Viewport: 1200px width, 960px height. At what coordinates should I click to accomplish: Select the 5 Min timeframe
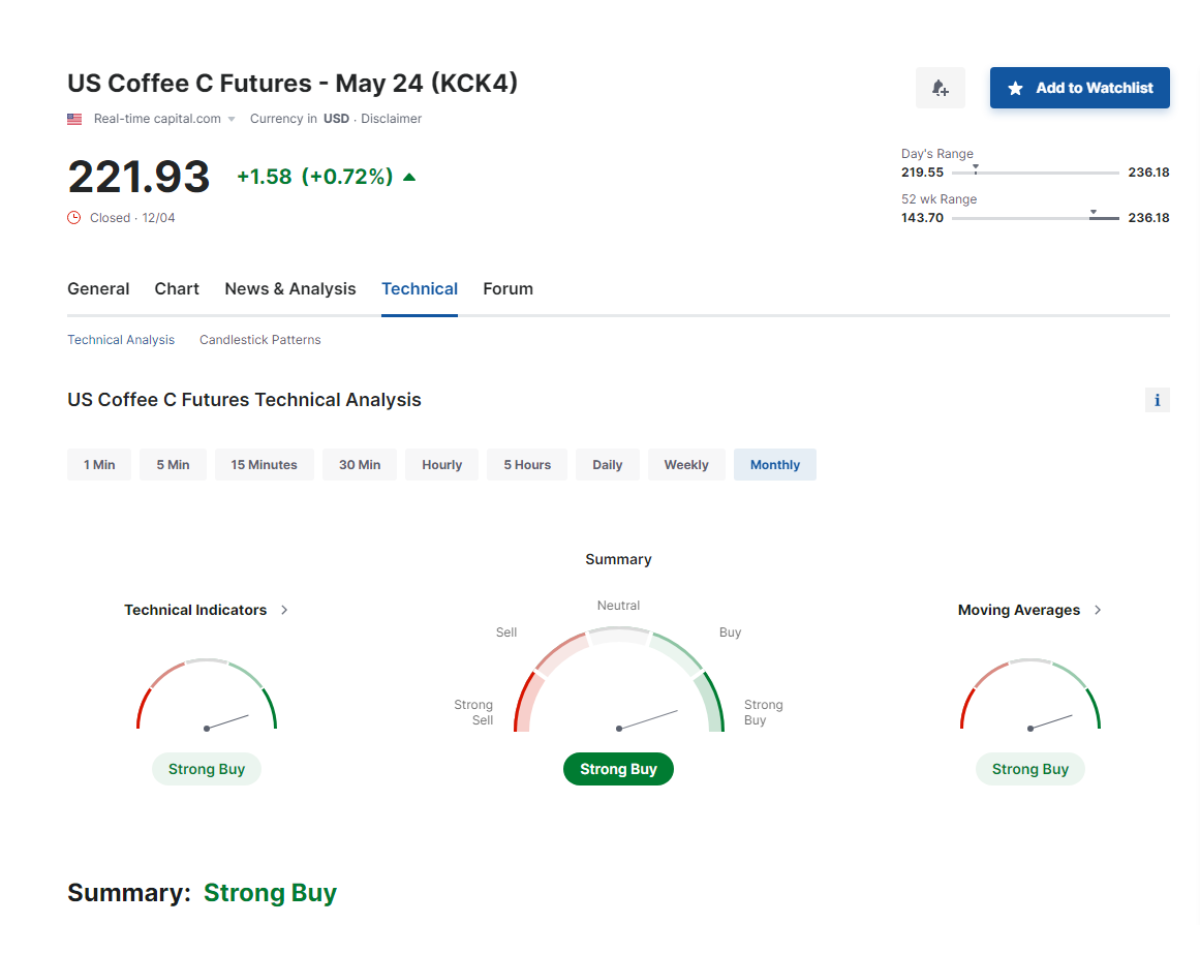click(x=173, y=465)
